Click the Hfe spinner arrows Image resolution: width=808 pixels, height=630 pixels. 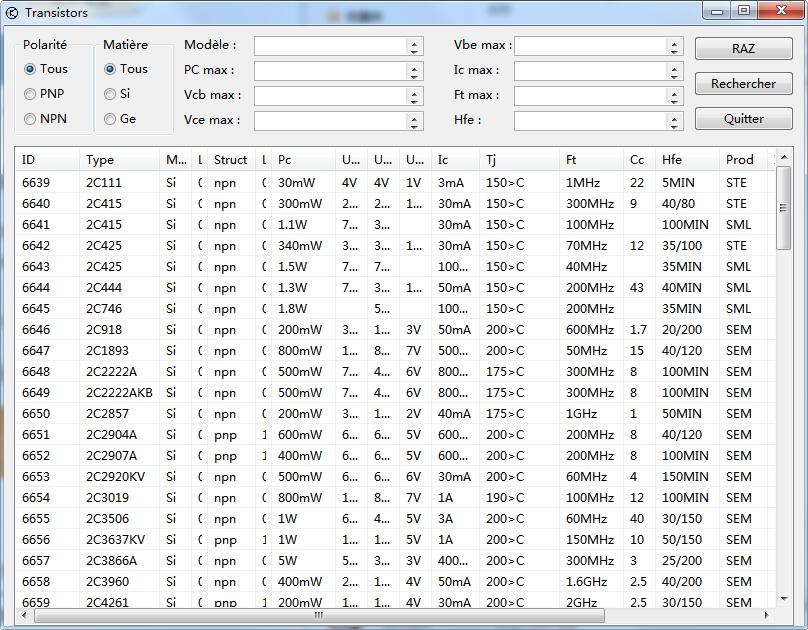[x=675, y=121]
